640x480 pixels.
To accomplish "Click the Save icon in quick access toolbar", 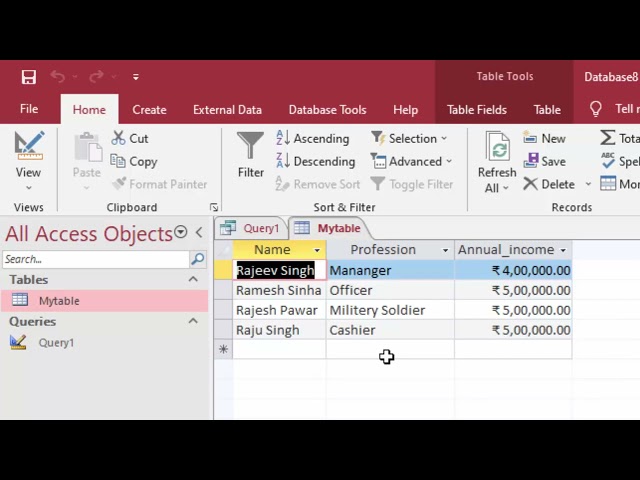I will (x=29, y=77).
